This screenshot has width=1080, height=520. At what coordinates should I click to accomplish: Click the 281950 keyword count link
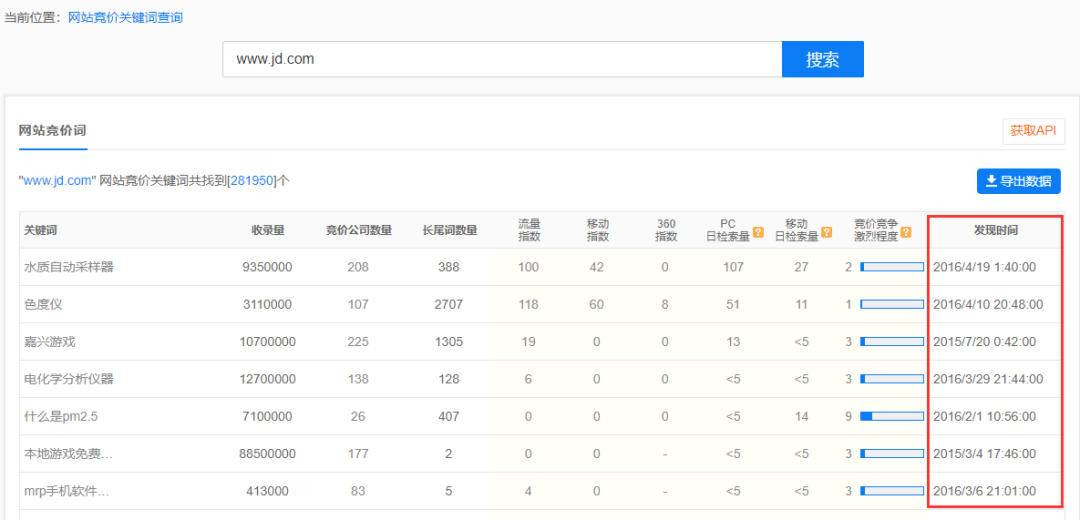click(x=251, y=181)
